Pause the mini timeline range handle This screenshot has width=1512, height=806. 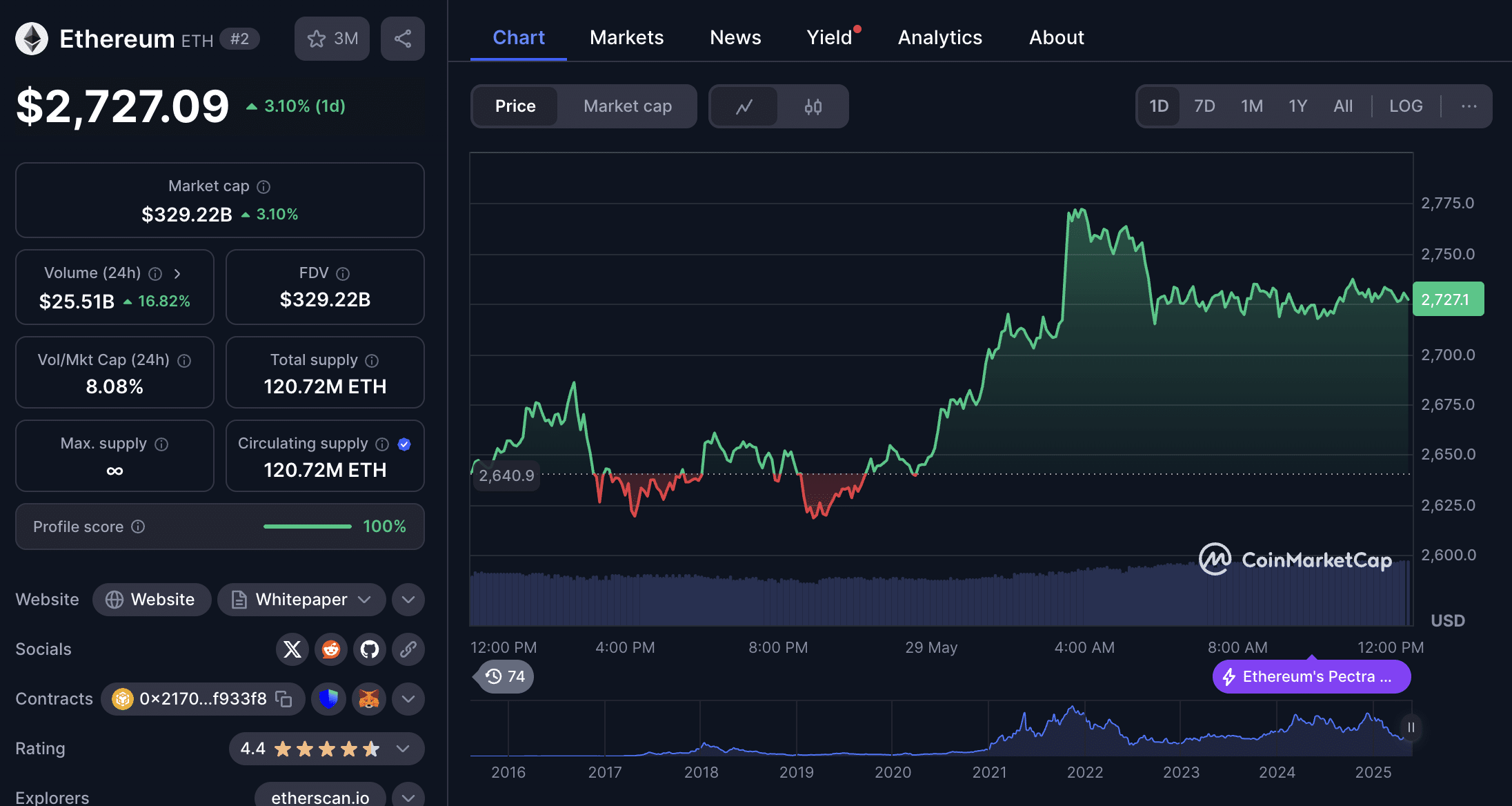pos(1411,727)
